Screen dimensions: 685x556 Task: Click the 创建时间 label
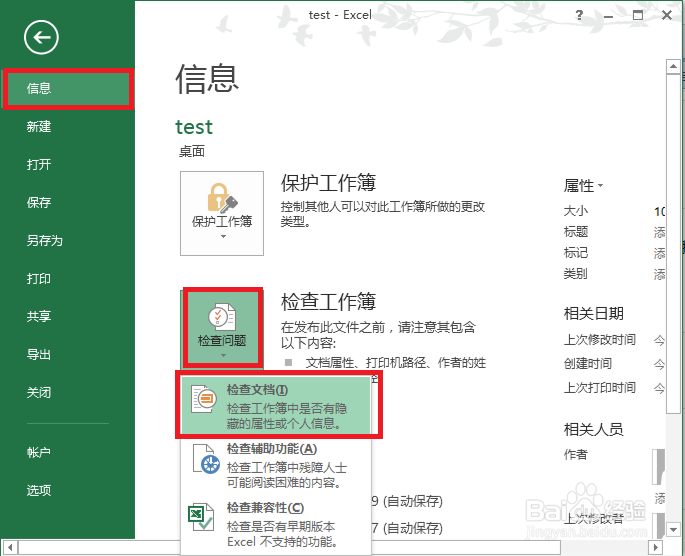coord(588,363)
